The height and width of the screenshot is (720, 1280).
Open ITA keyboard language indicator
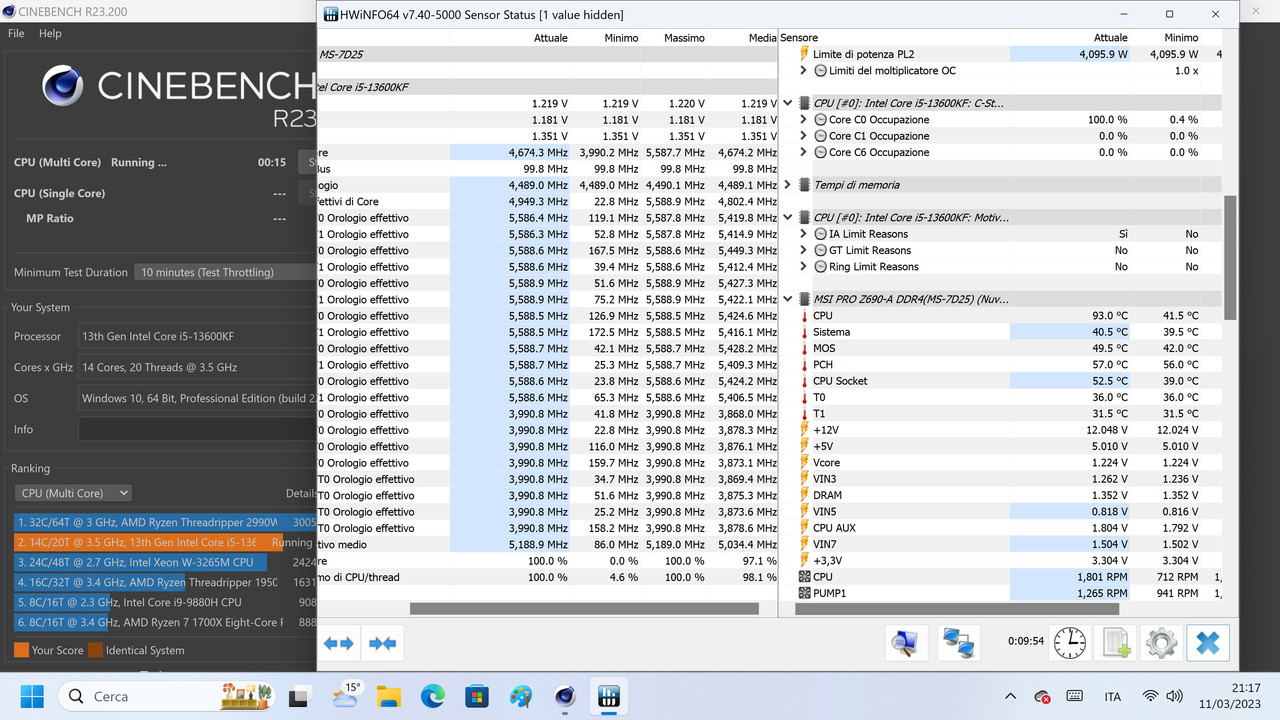1112,696
